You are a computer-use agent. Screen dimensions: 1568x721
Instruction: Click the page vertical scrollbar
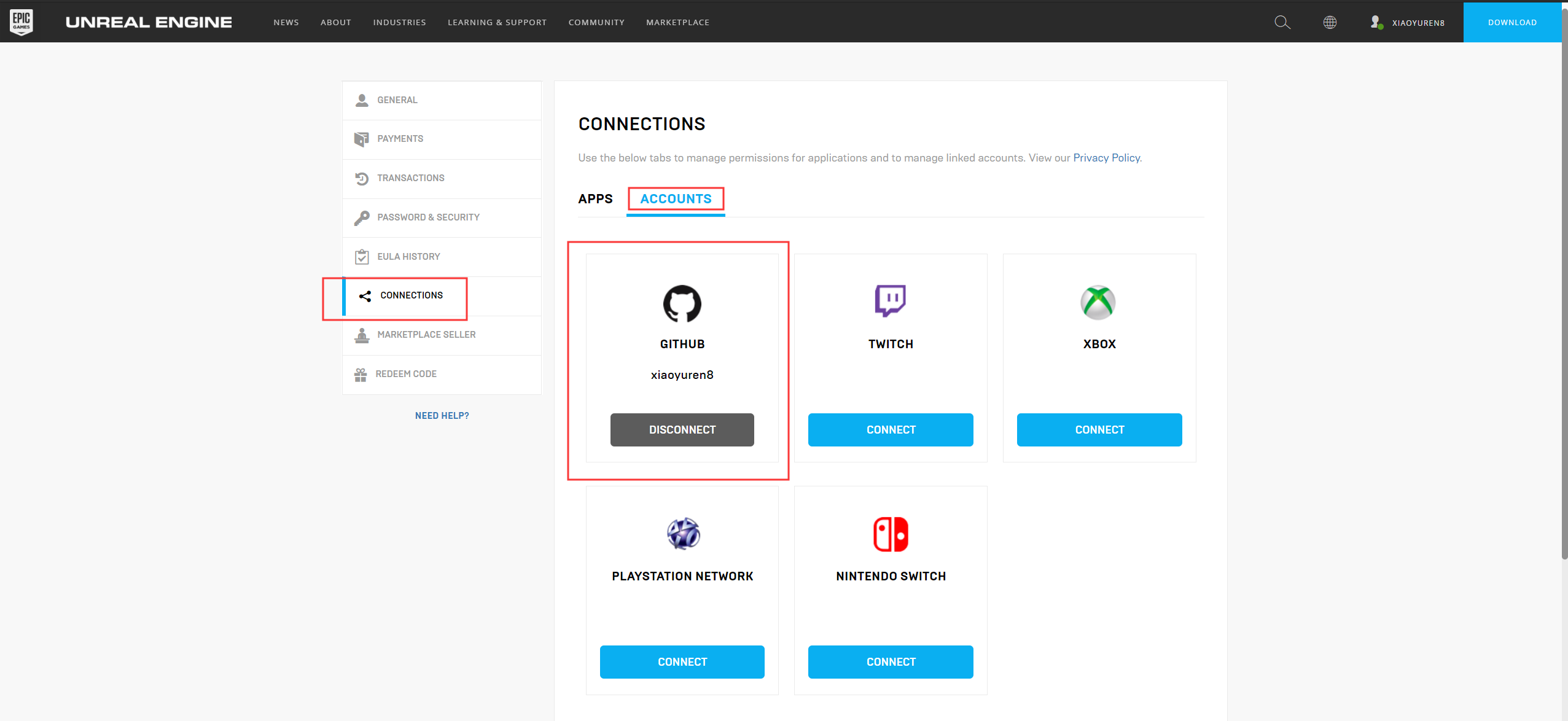(1564, 283)
